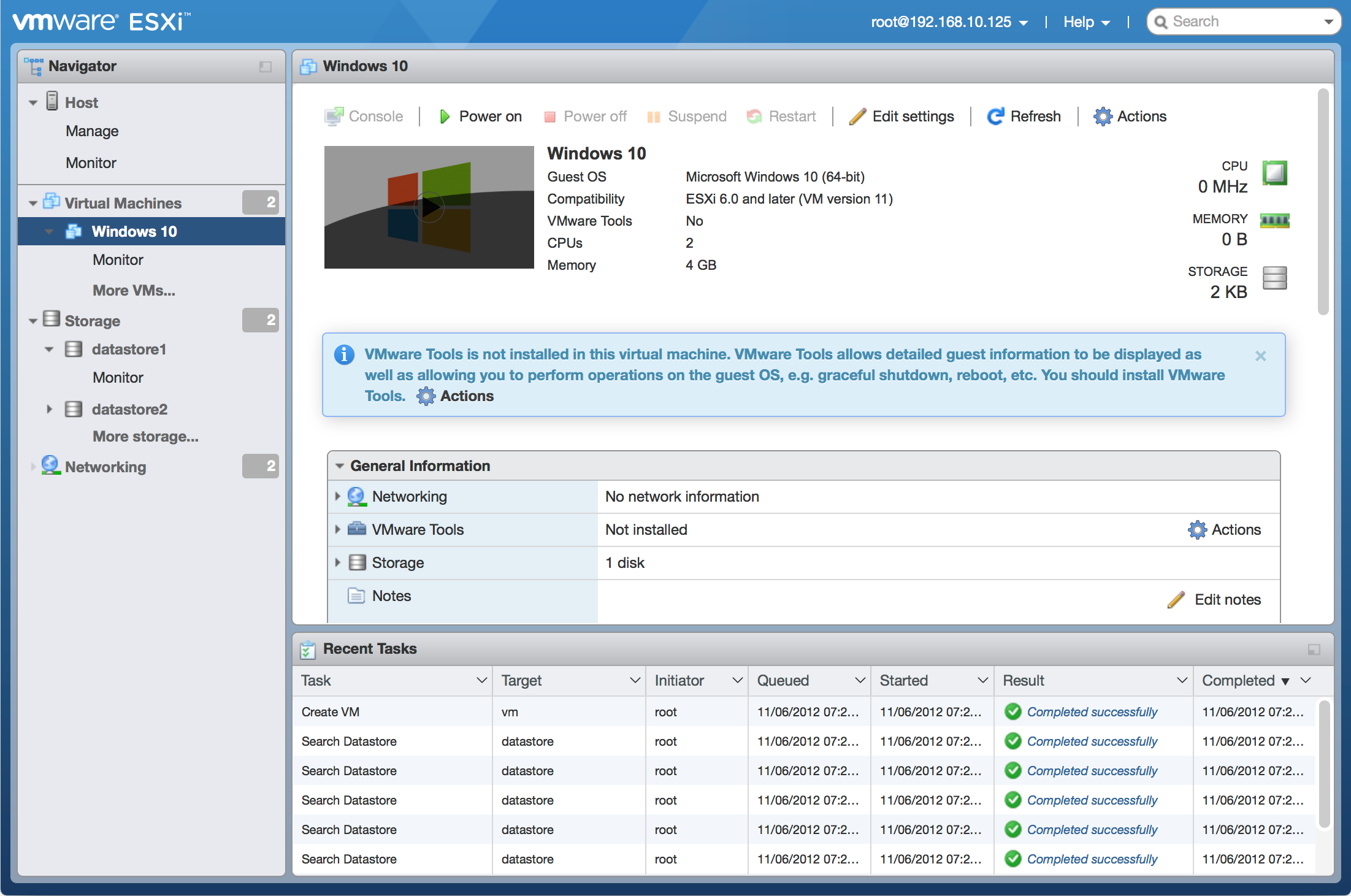Select datastore1 in the Navigator
The image size is (1351, 896).
(129, 349)
